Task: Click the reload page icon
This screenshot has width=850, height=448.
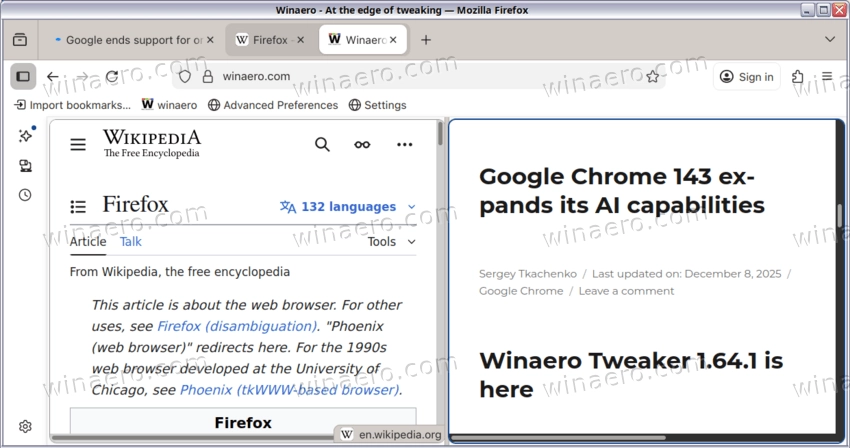Action: point(112,76)
